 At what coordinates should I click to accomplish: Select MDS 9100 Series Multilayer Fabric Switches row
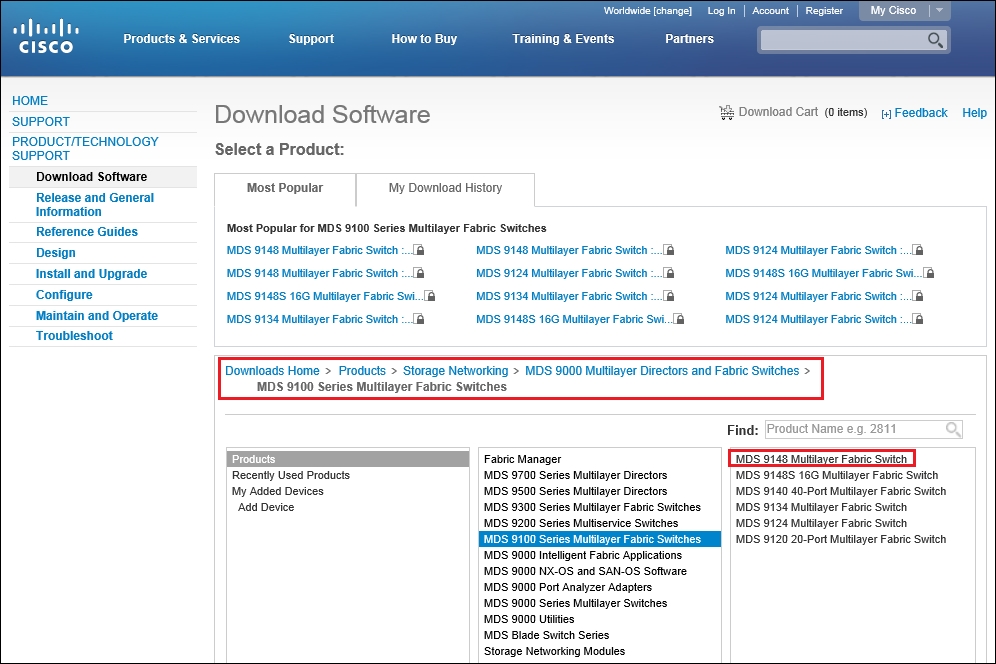coord(600,539)
